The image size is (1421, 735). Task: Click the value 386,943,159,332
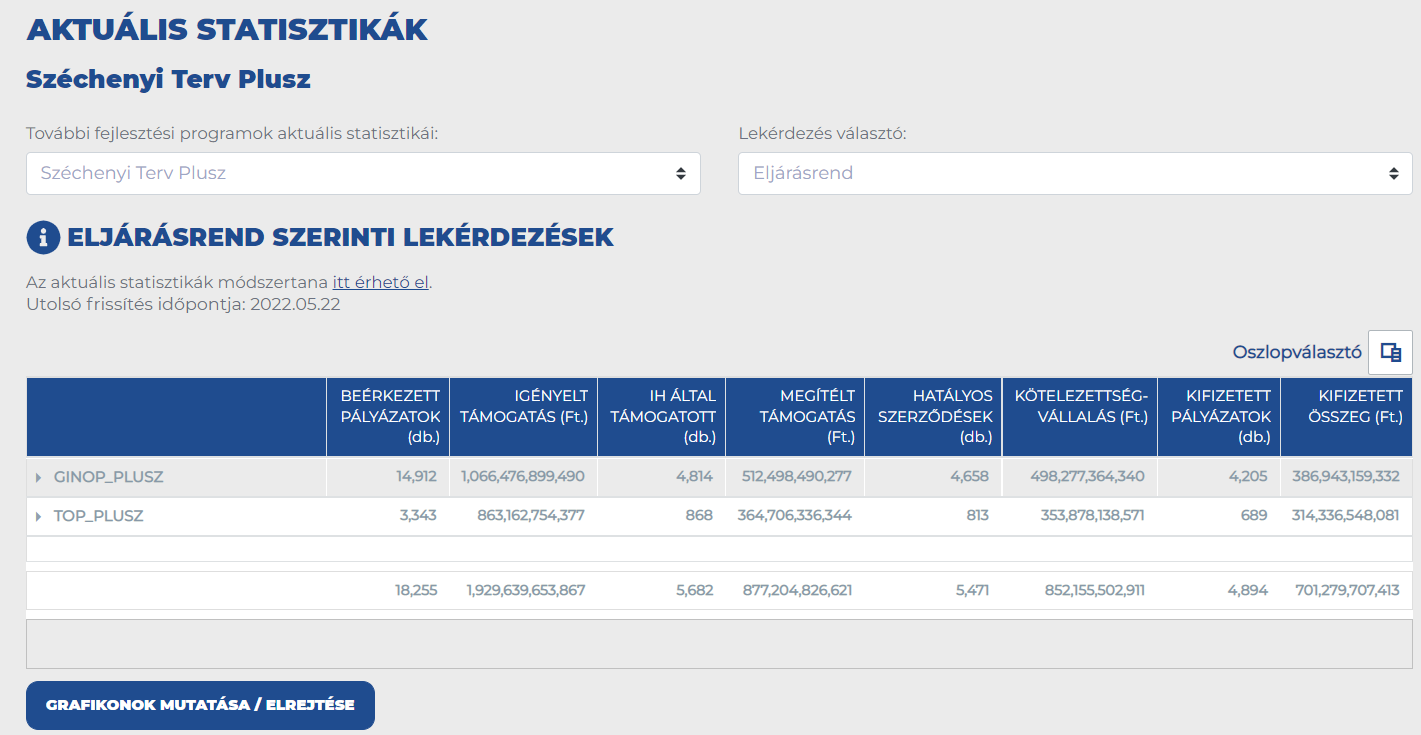click(1344, 477)
